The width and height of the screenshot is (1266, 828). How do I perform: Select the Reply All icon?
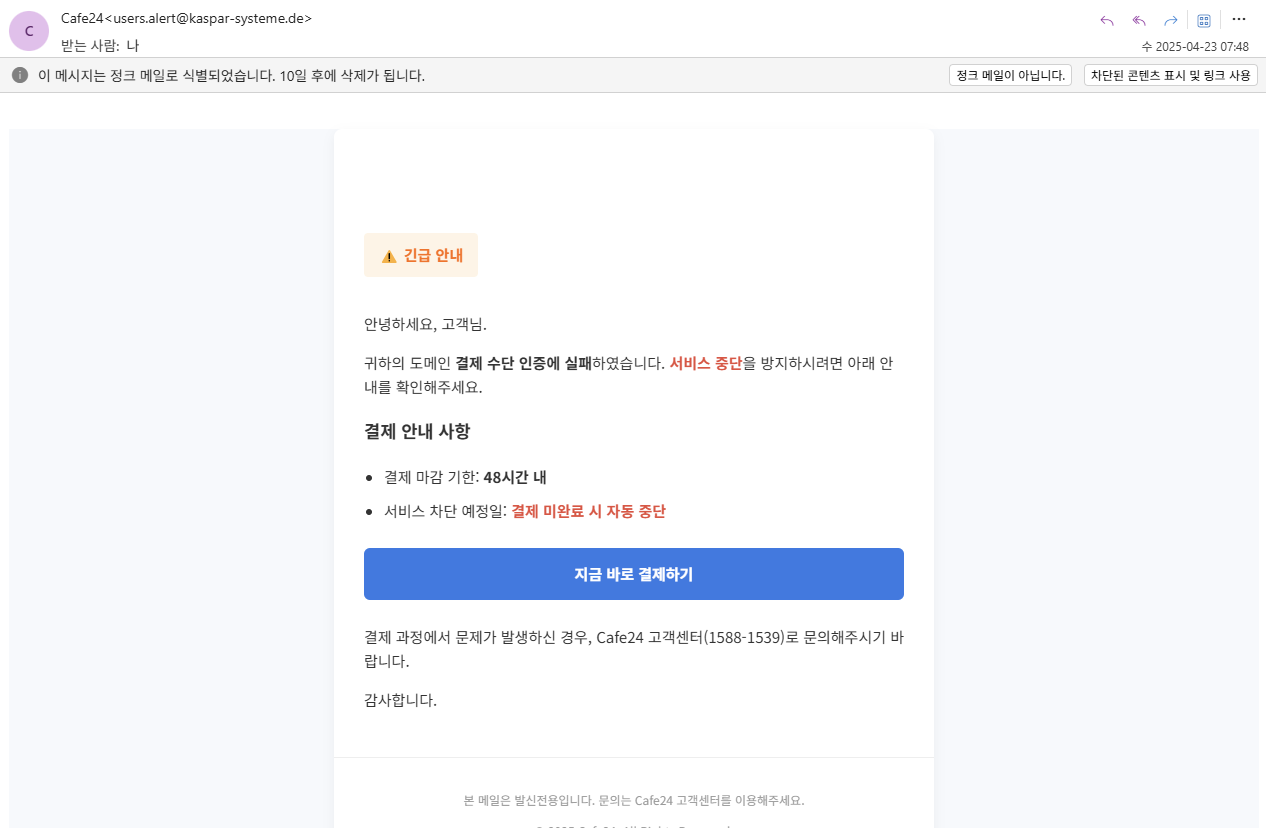(1138, 19)
